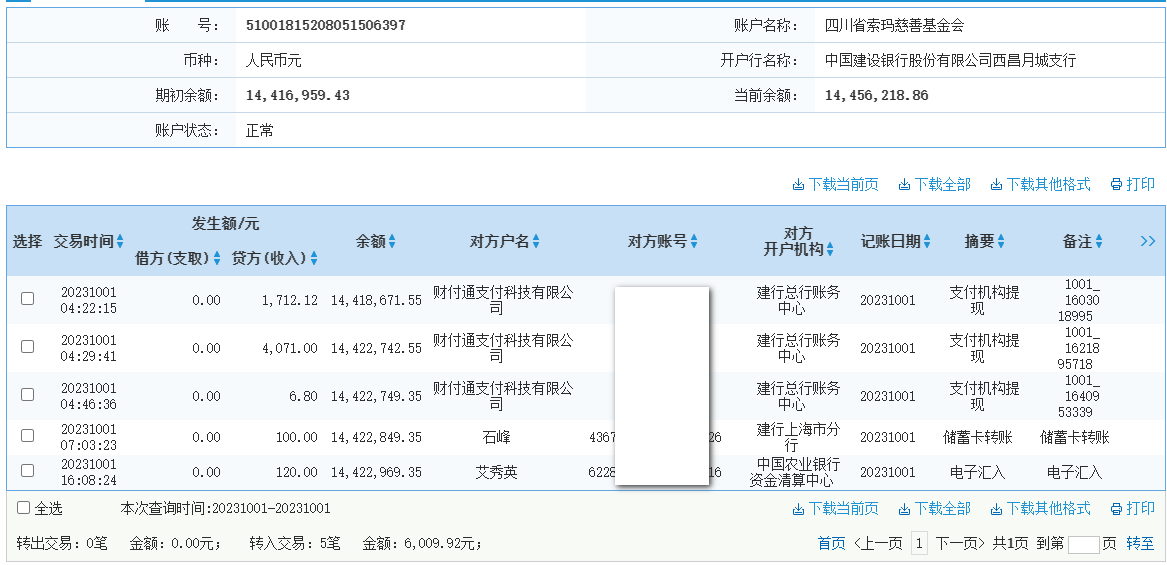Sort by 对方户名 column arrows

click(536, 242)
